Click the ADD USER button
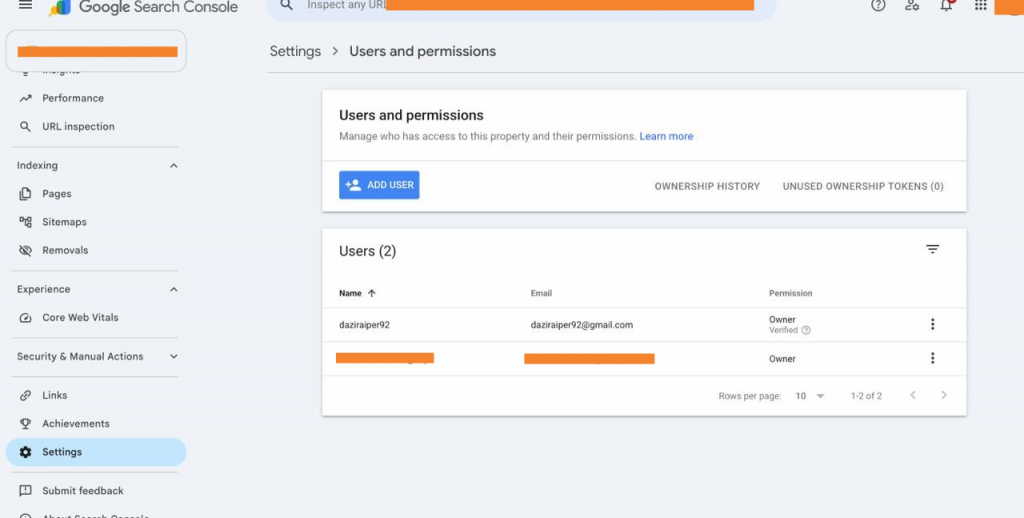Image resolution: width=1024 pixels, height=518 pixels. pos(379,185)
